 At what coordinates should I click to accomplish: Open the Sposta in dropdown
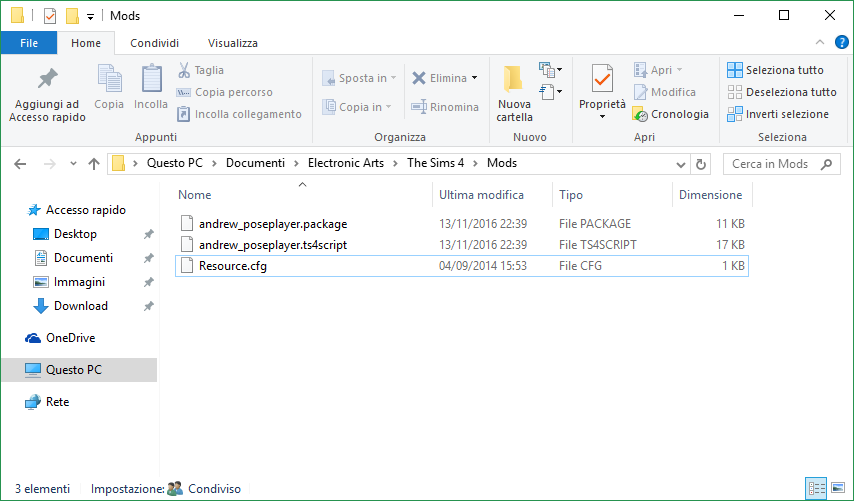[359, 78]
